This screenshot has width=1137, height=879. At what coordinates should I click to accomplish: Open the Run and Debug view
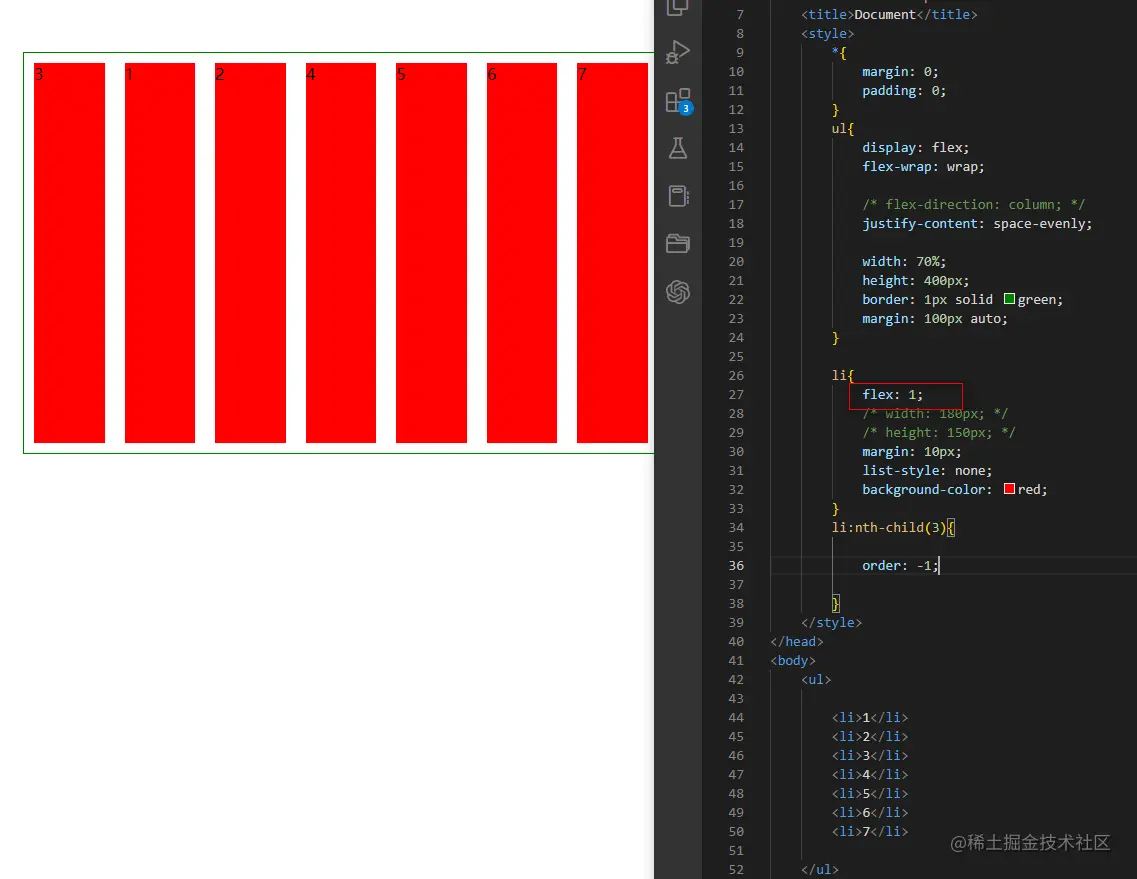click(677, 52)
